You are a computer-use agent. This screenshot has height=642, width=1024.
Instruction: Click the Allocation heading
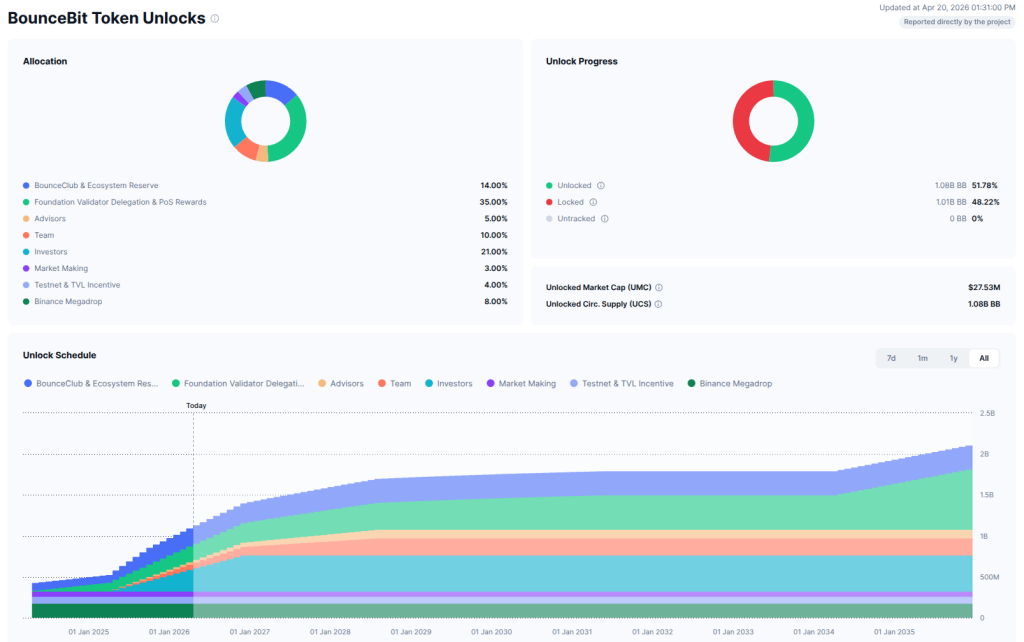click(45, 61)
